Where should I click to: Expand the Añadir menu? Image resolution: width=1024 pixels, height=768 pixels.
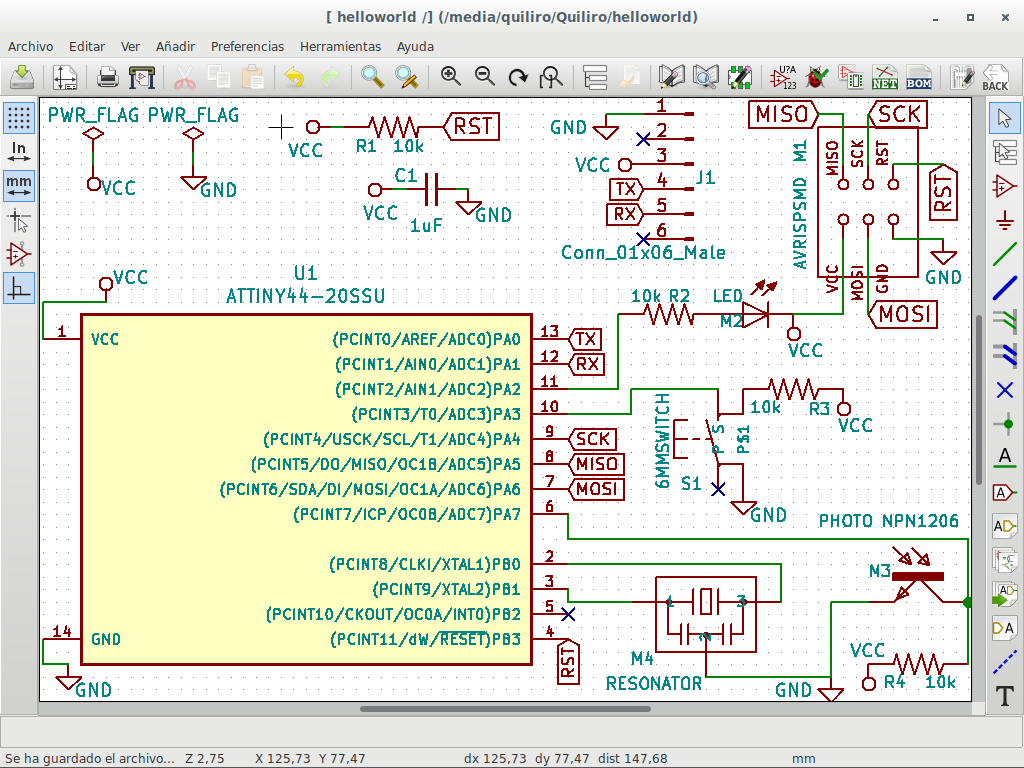coord(175,46)
